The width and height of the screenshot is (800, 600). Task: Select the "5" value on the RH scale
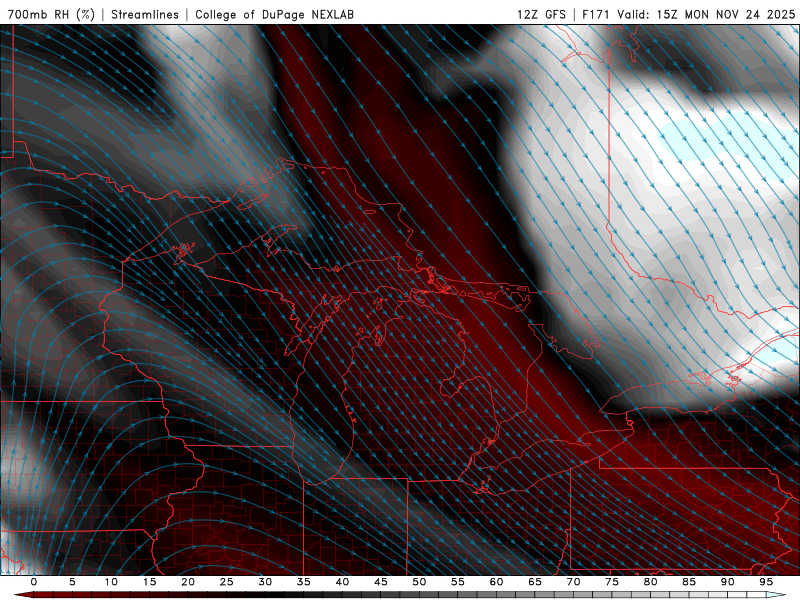click(72, 582)
